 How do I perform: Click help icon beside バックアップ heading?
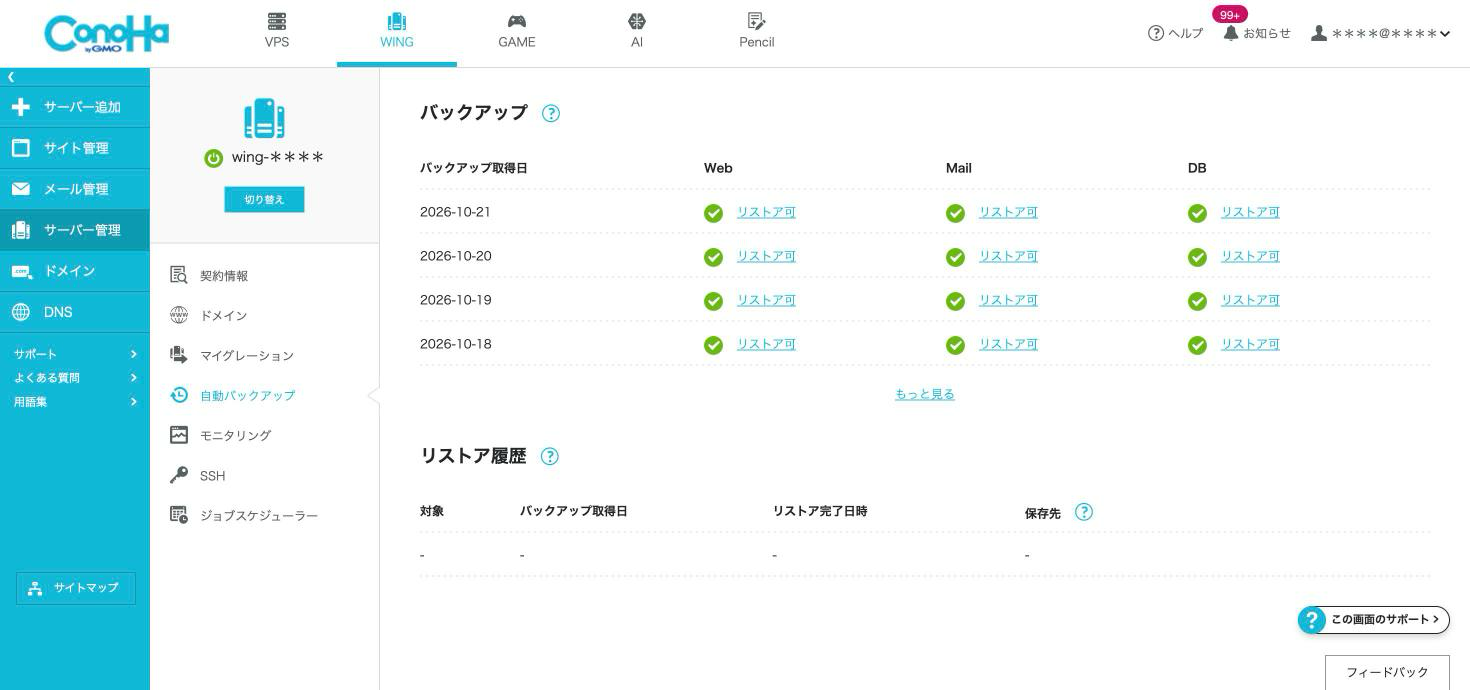[x=550, y=113]
